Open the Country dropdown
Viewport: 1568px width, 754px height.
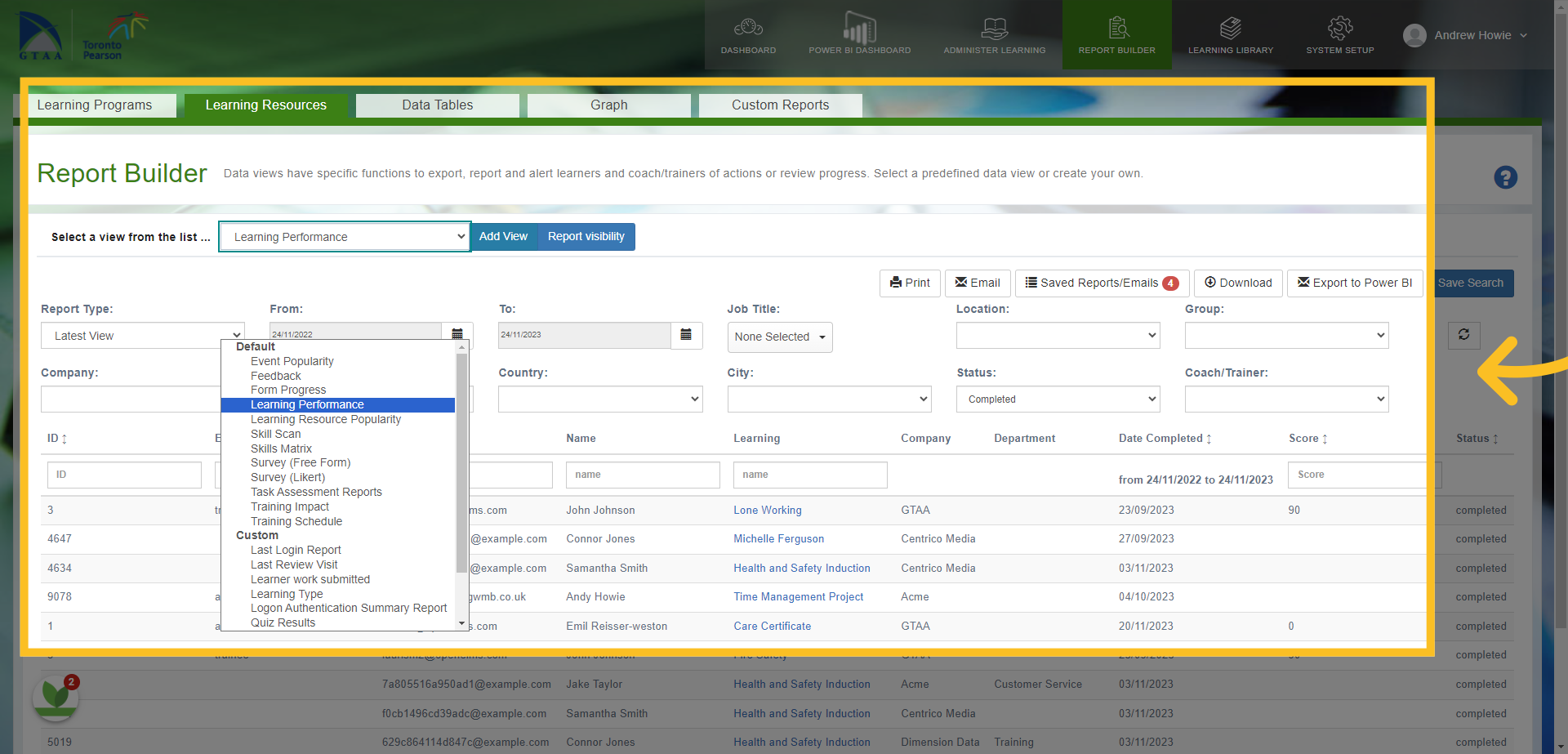pos(600,399)
